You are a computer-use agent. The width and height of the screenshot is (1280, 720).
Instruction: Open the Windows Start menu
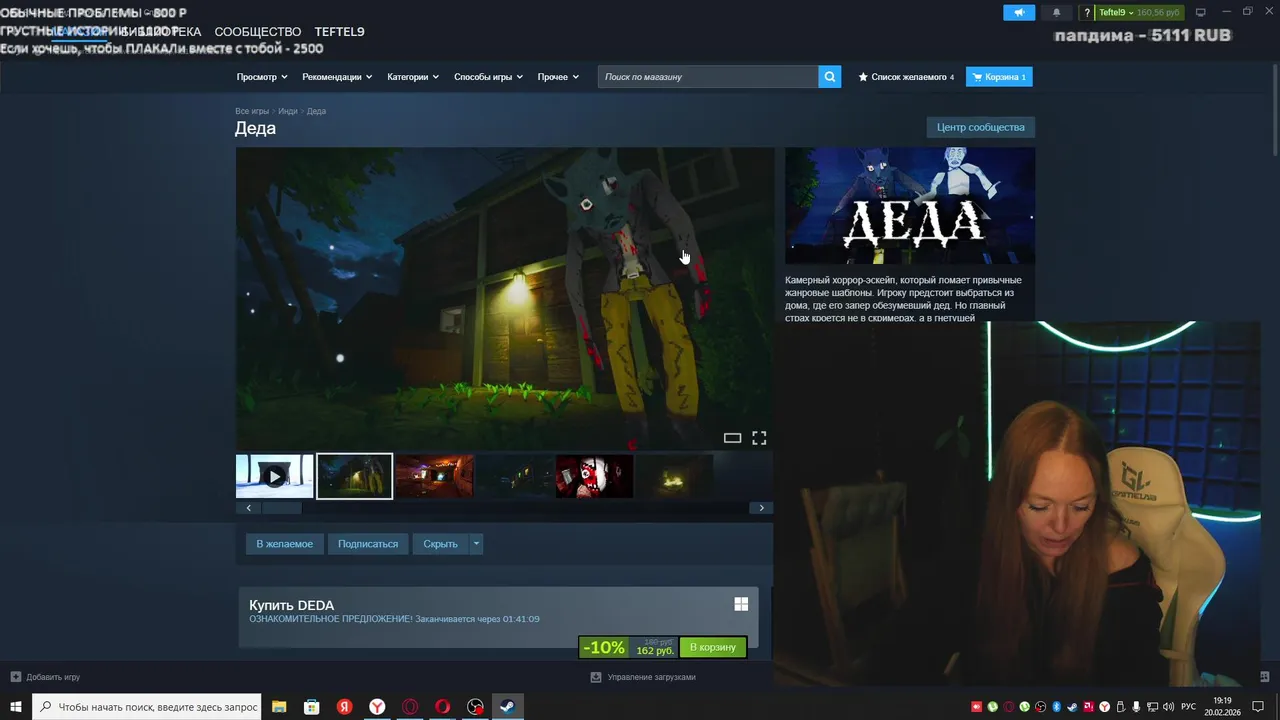click(16, 707)
